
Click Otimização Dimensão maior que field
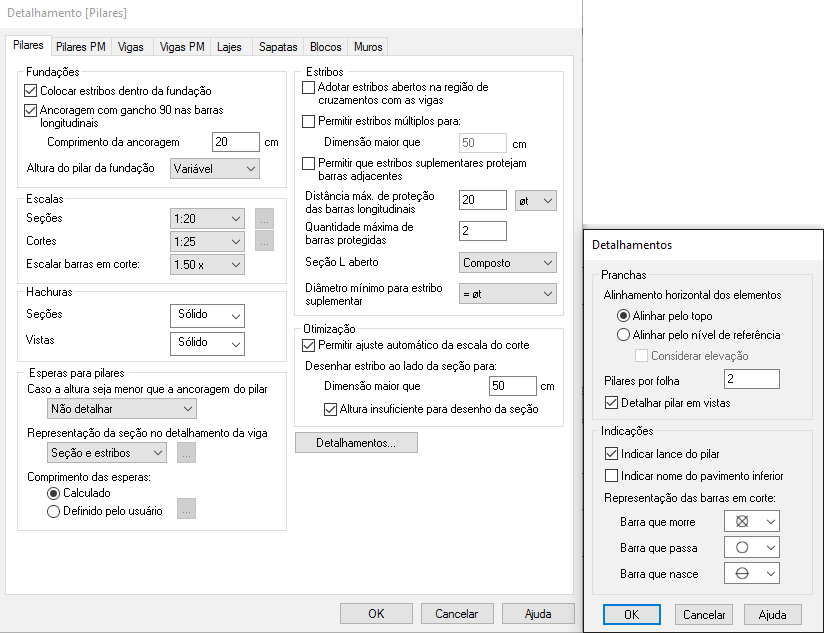[x=513, y=386]
